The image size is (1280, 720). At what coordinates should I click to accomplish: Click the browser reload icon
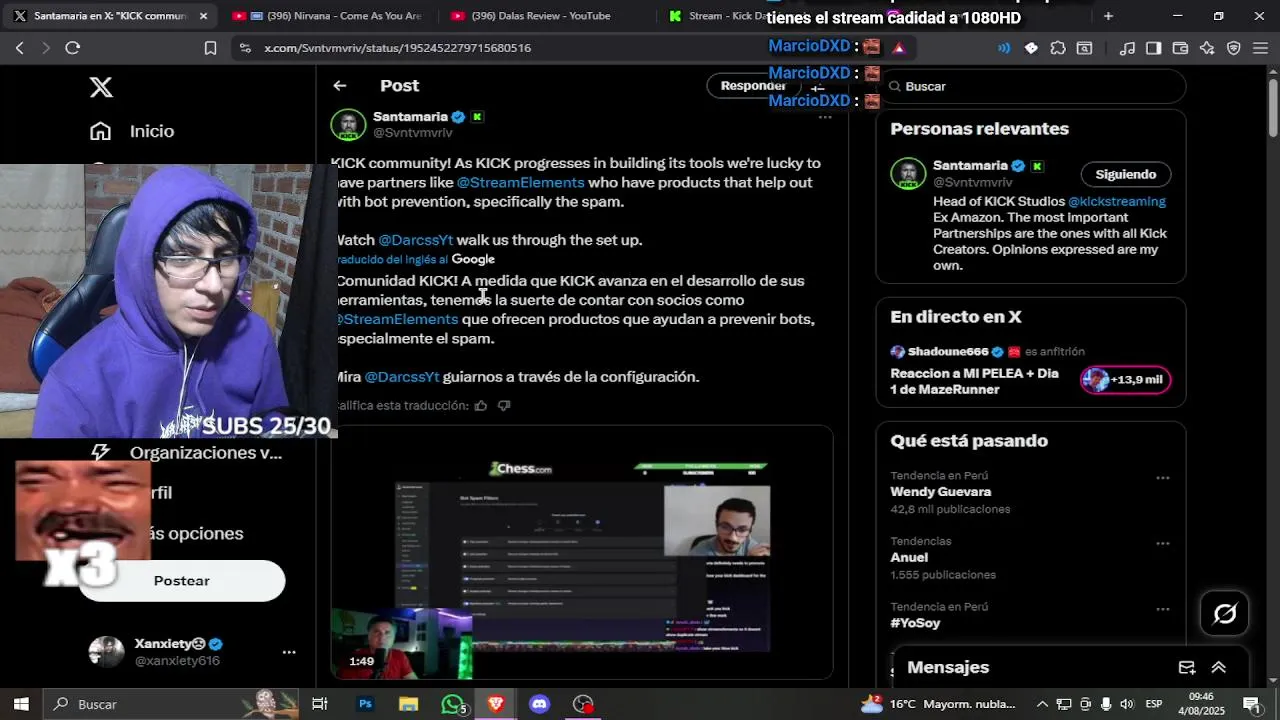click(72, 47)
